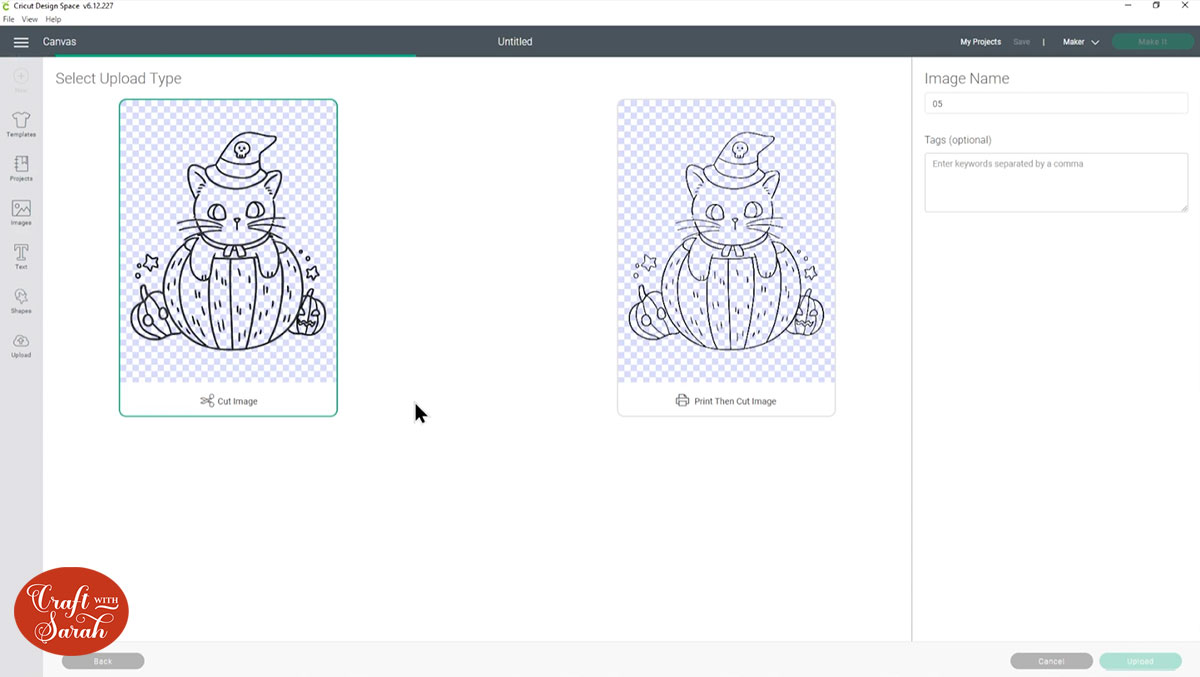Viewport: 1200px width, 677px height.
Task: Click the Back button
Action: pyautogui.click(x=103, y=661)
